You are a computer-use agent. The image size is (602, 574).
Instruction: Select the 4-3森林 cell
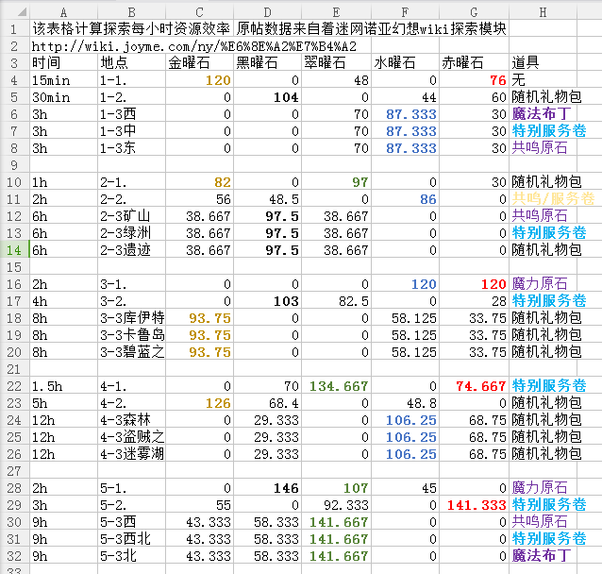132,420
